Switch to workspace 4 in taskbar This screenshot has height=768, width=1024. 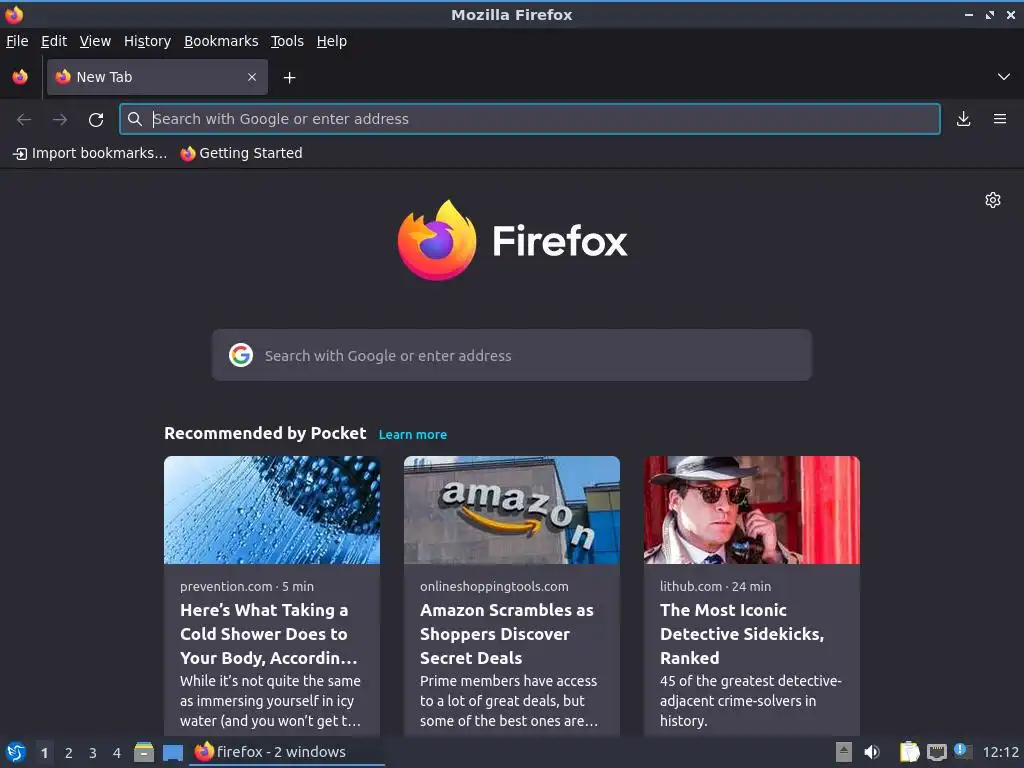[117, 752]
